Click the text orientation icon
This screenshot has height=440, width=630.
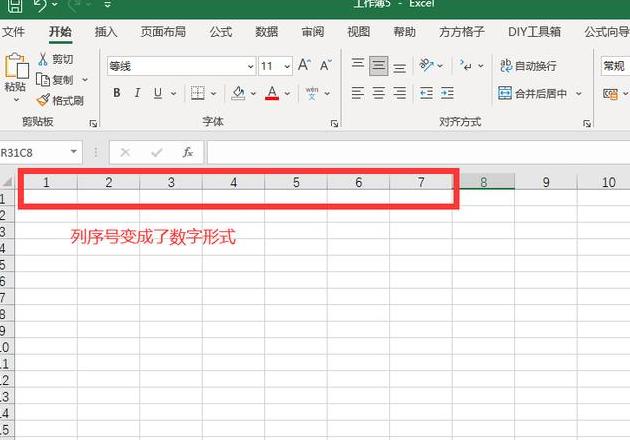coord(426,65)
